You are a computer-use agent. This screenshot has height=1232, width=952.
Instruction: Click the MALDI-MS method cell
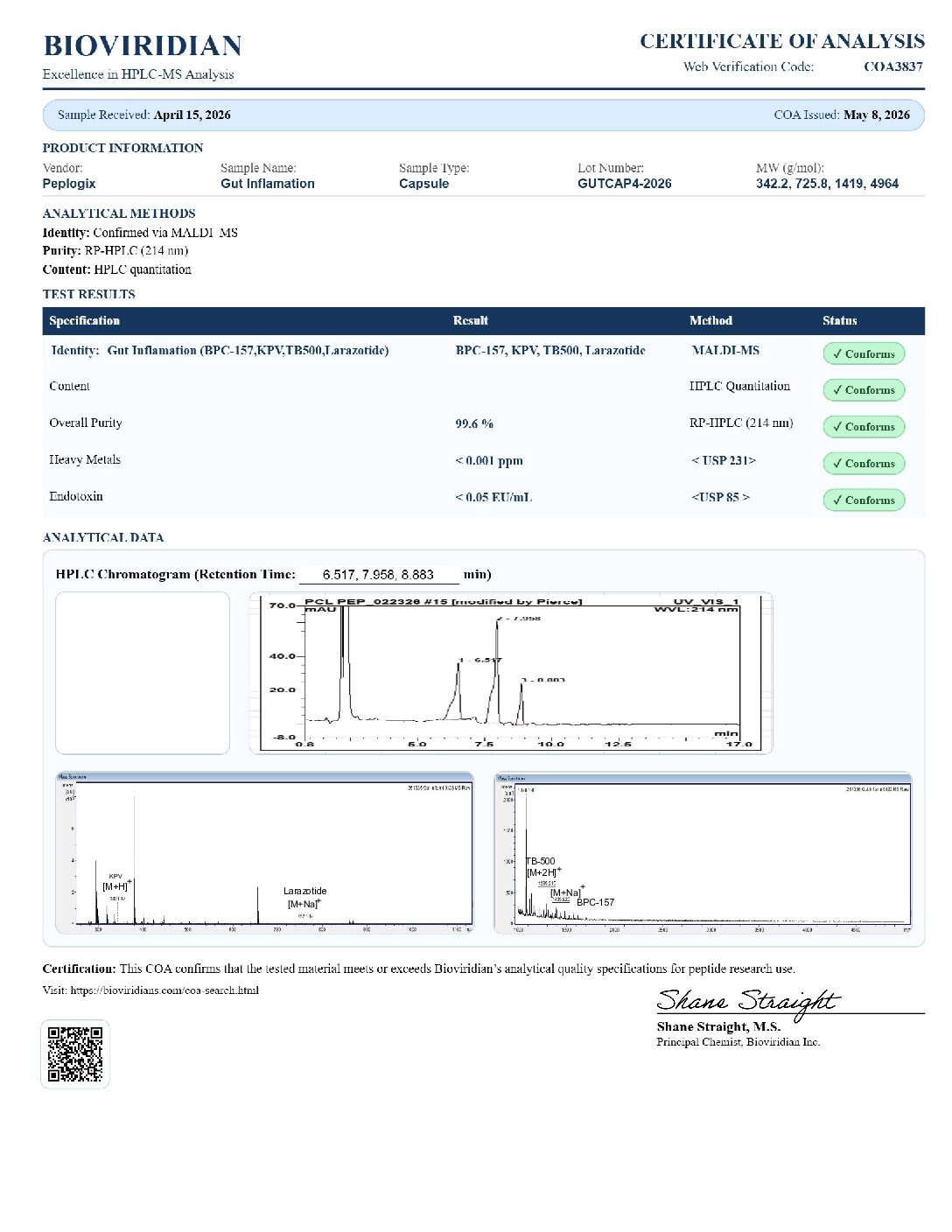(725, 350)
